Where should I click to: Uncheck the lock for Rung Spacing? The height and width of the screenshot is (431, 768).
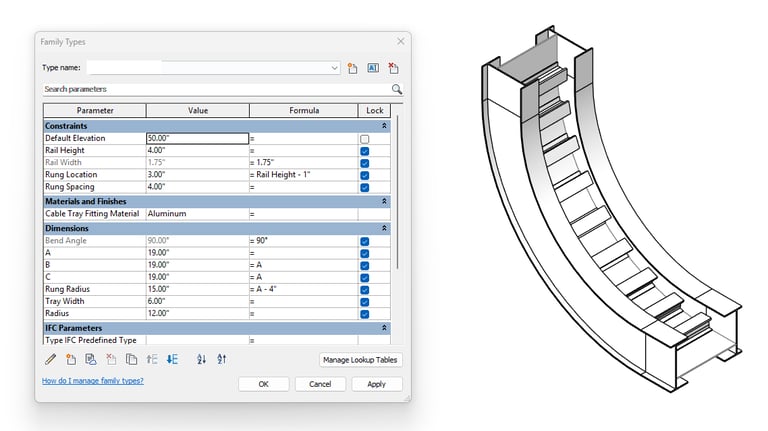(x=365, y=188)
